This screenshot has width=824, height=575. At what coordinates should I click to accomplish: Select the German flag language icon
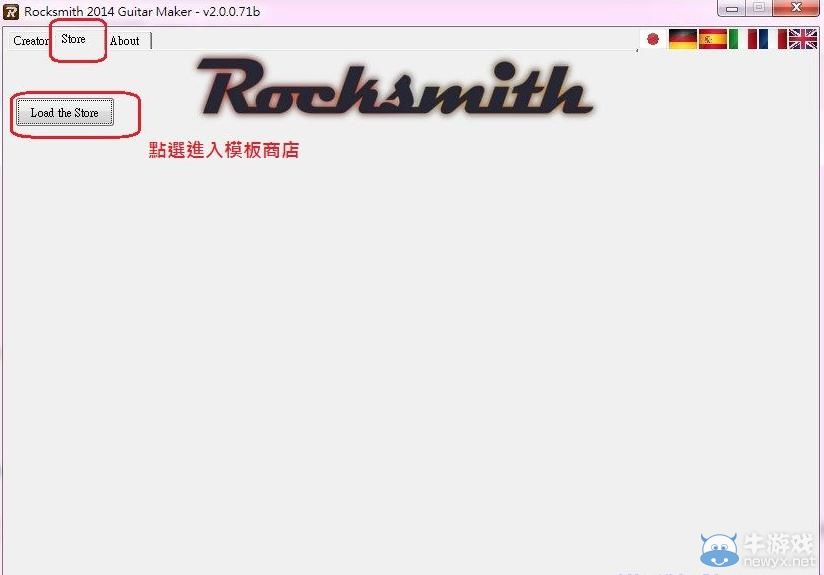(x=683, y=39)
